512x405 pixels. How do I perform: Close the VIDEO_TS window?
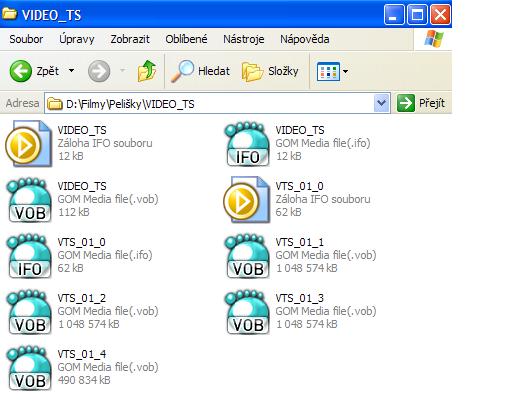440,15
